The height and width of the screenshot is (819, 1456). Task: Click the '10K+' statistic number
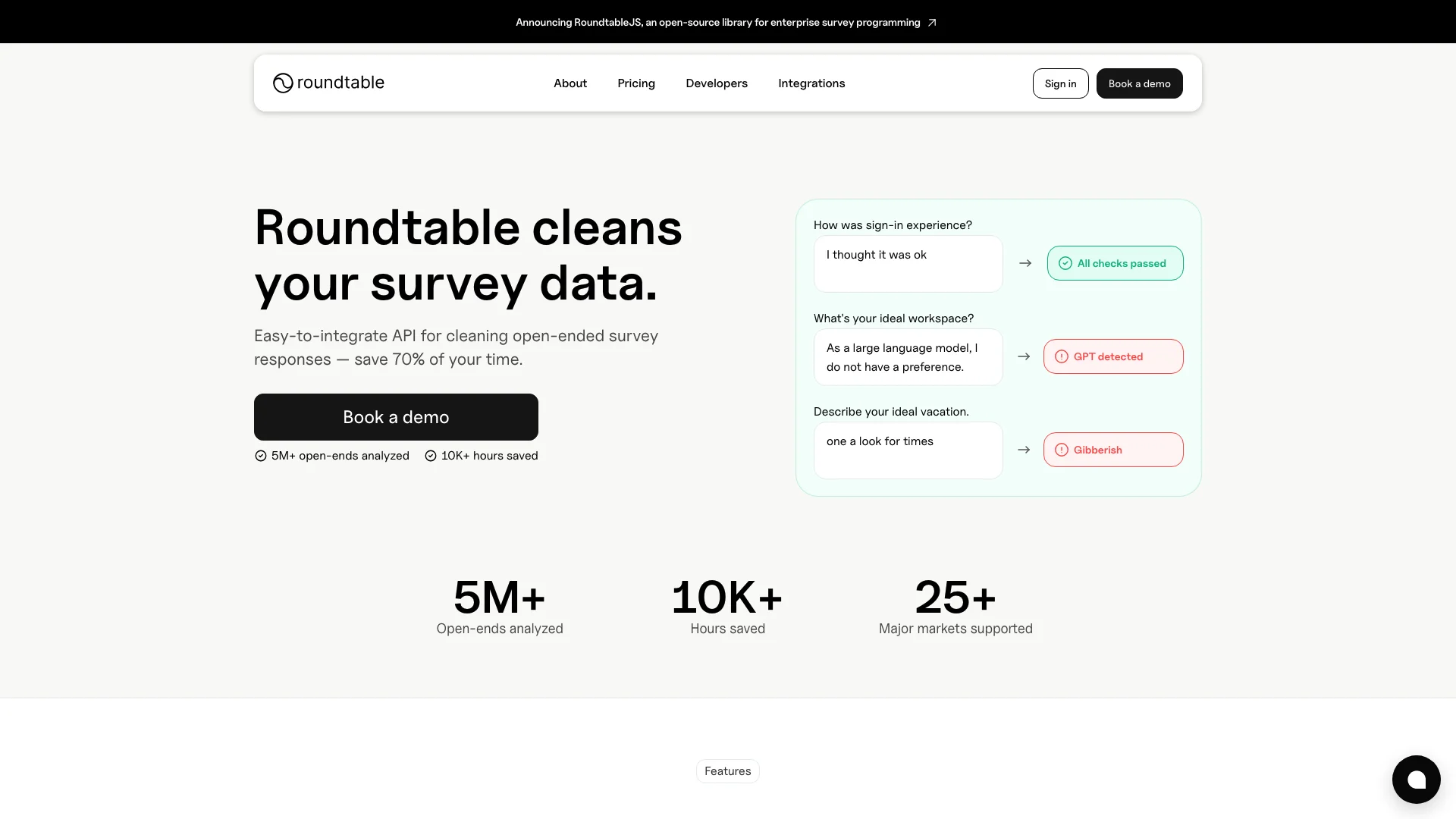(727, 597)
